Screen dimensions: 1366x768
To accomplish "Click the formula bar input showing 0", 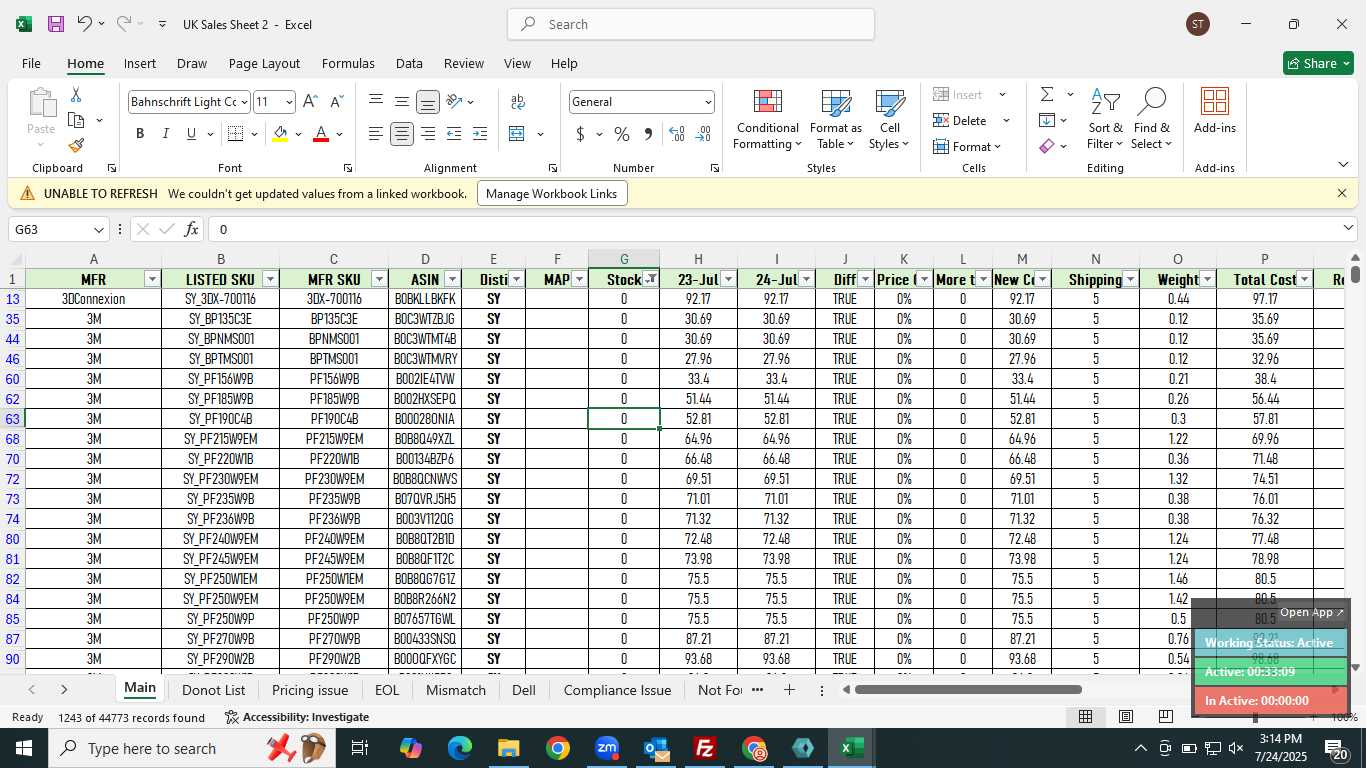I will click(776, 229).
